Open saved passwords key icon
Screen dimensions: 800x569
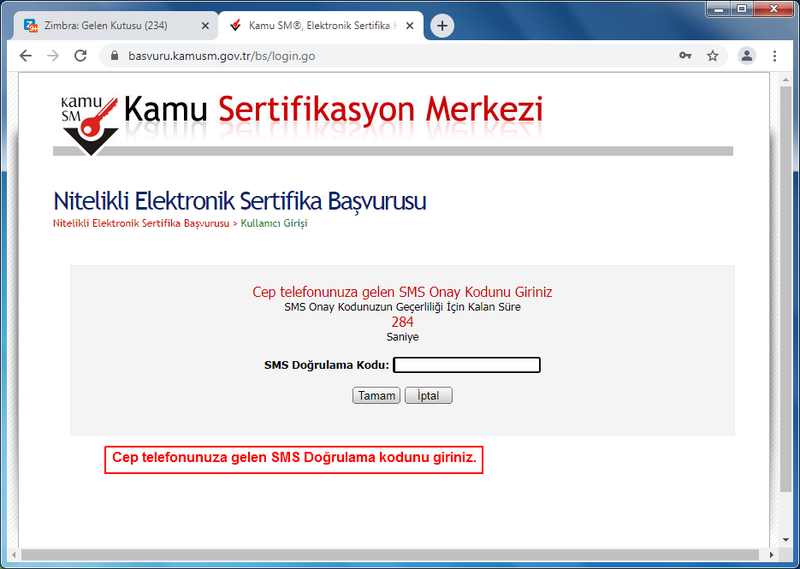tap(685, 56)
